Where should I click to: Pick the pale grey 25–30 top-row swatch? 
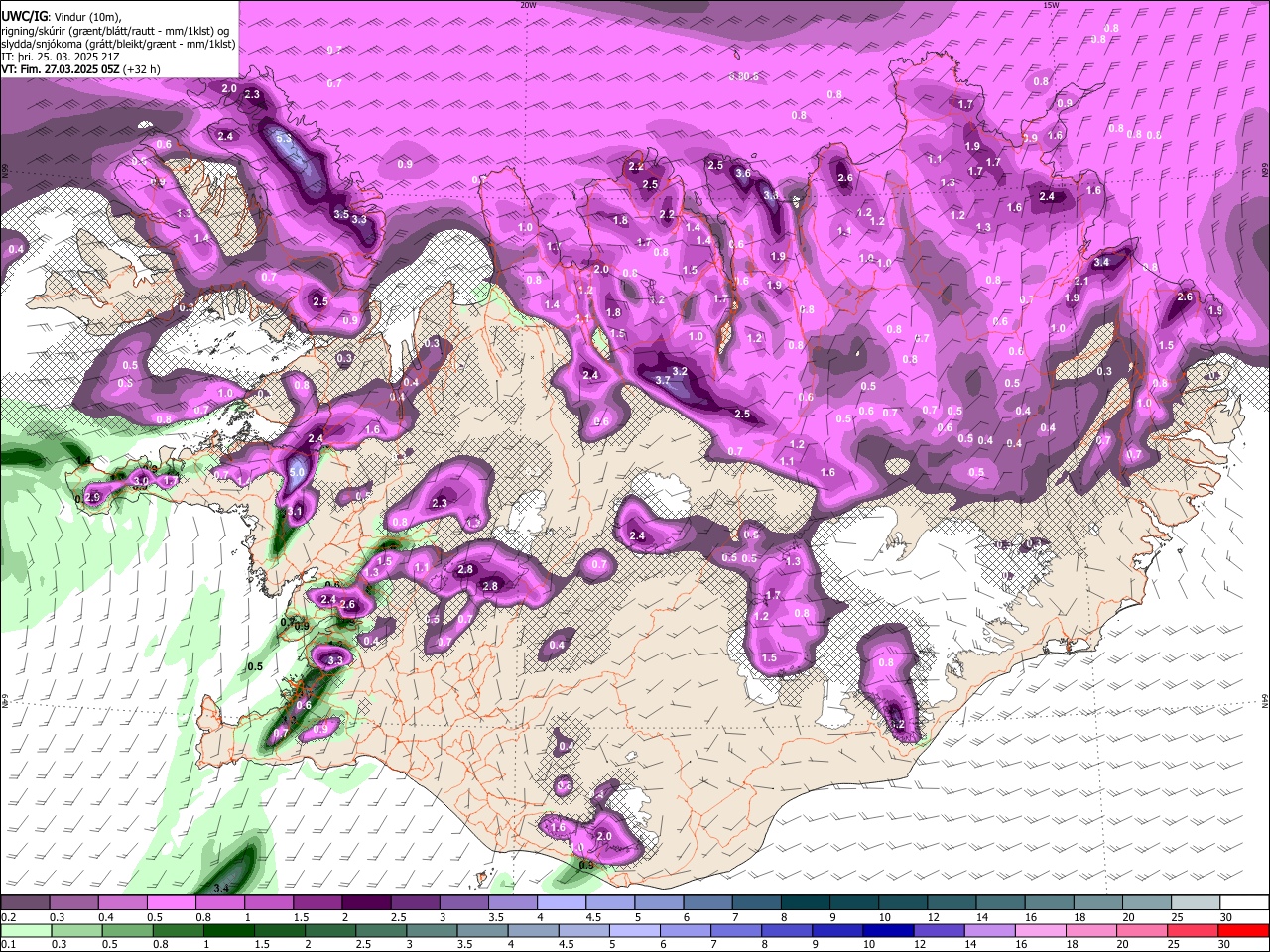[x=1197, y=903]
